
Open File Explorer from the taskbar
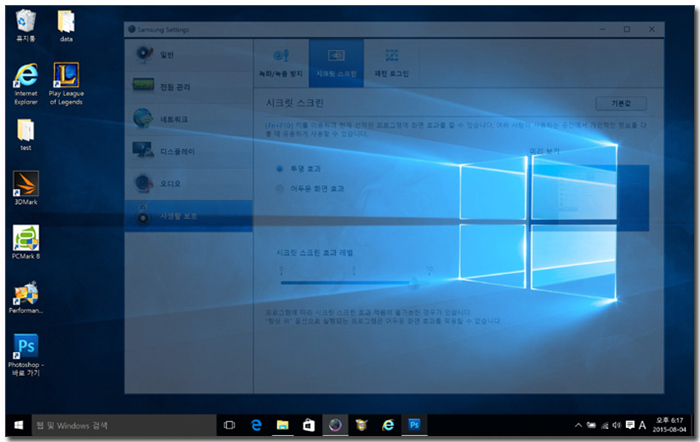click(x=282, y=425)
